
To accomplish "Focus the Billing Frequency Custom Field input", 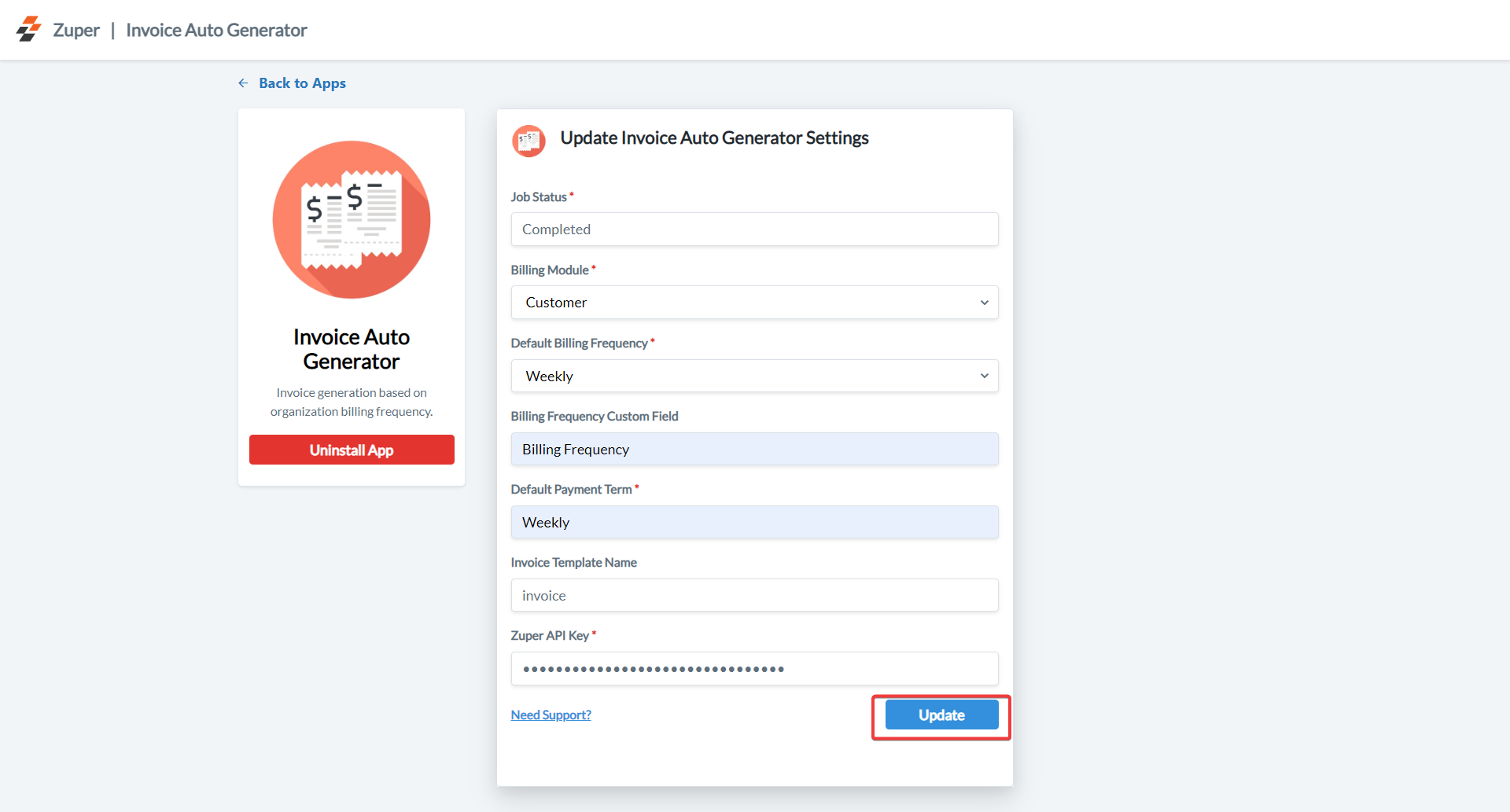I will (754, 449).
